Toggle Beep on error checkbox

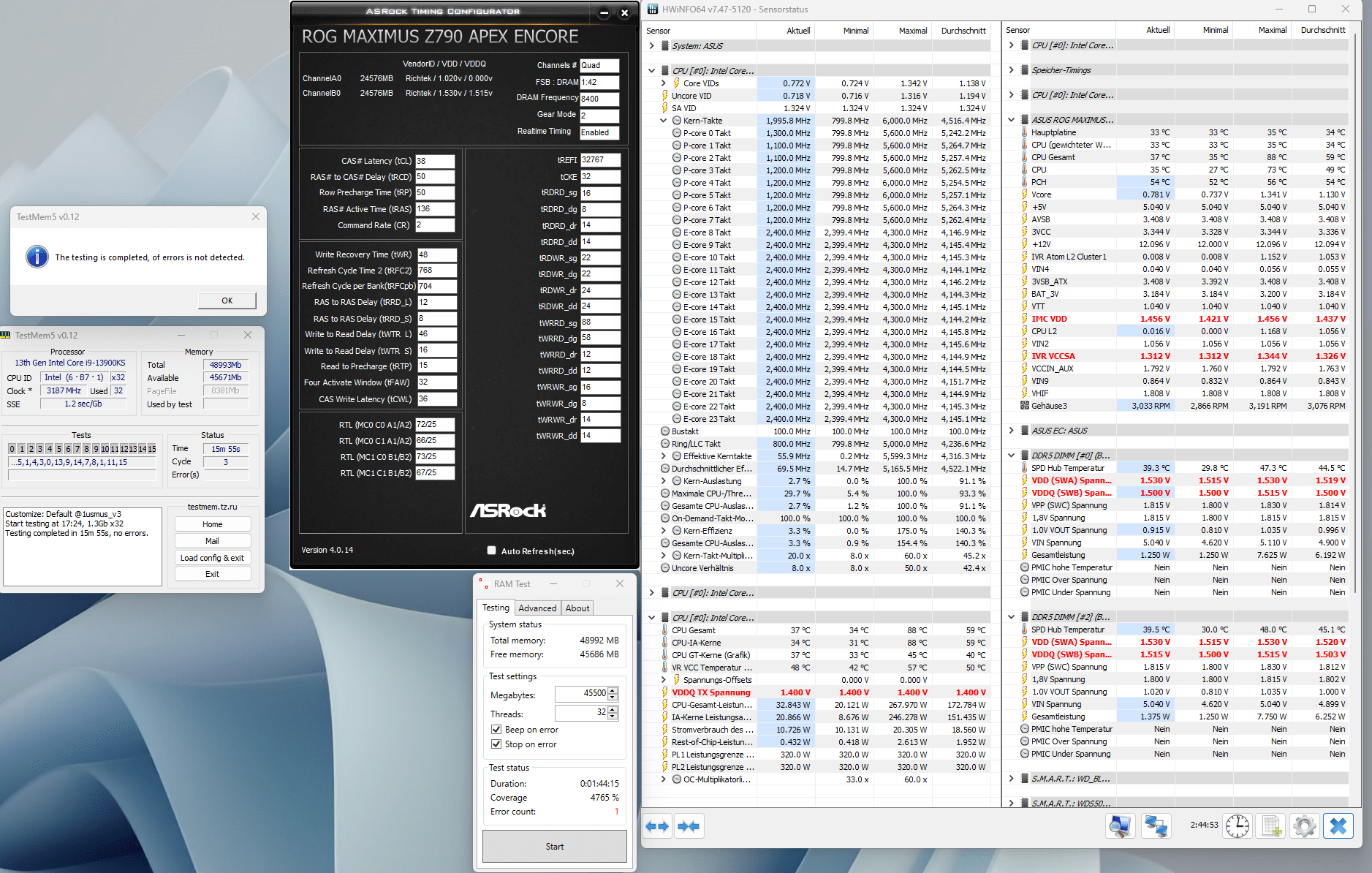496,730
